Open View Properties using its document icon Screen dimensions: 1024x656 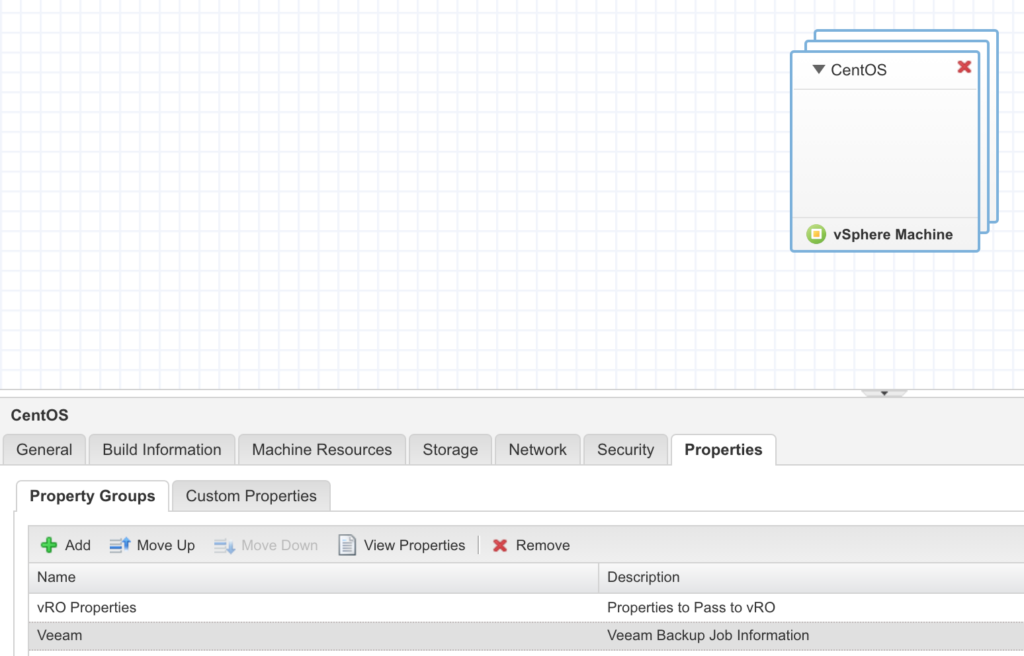point(346,545)
